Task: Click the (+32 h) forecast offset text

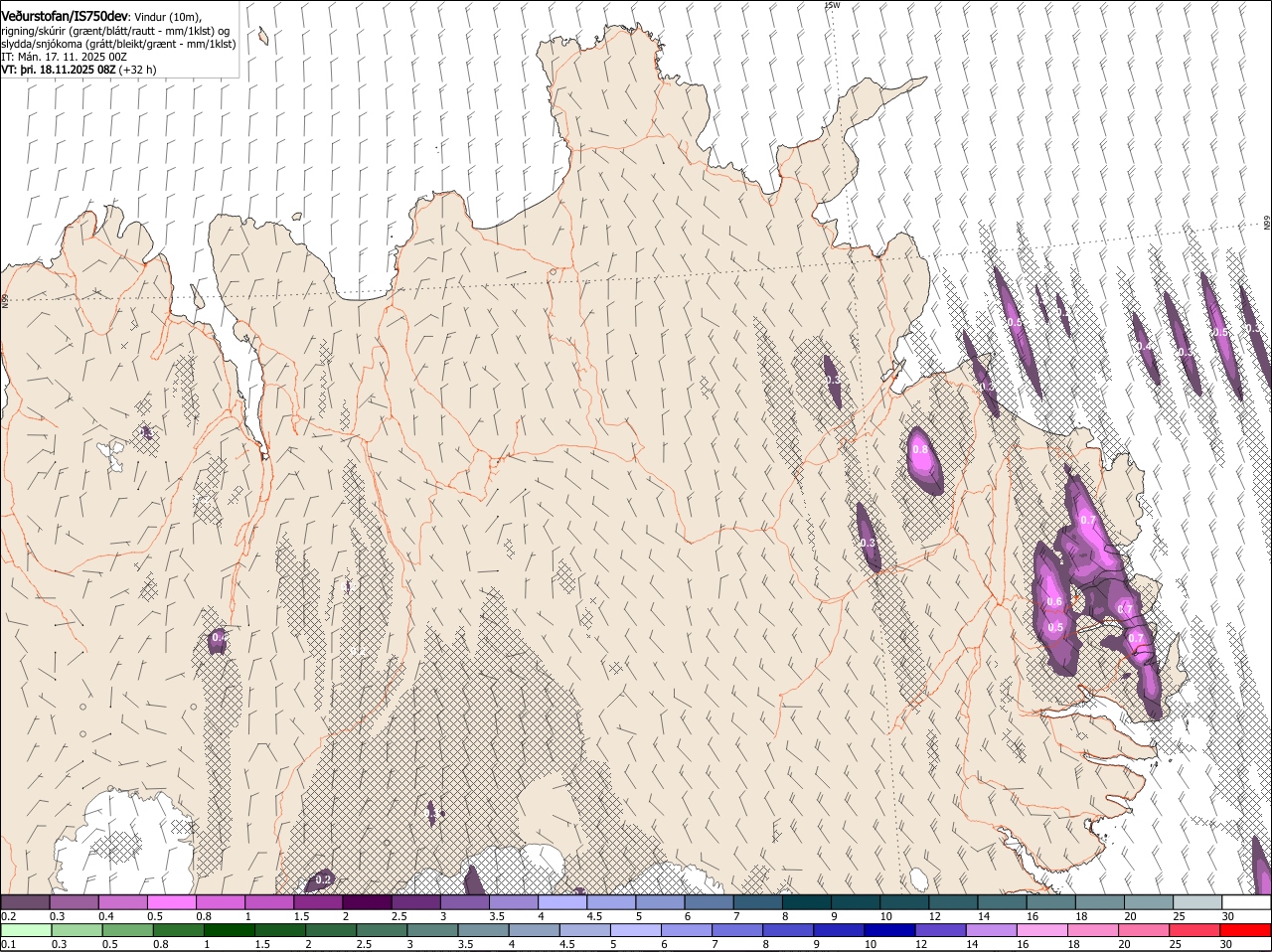Action: click(137, 71)
